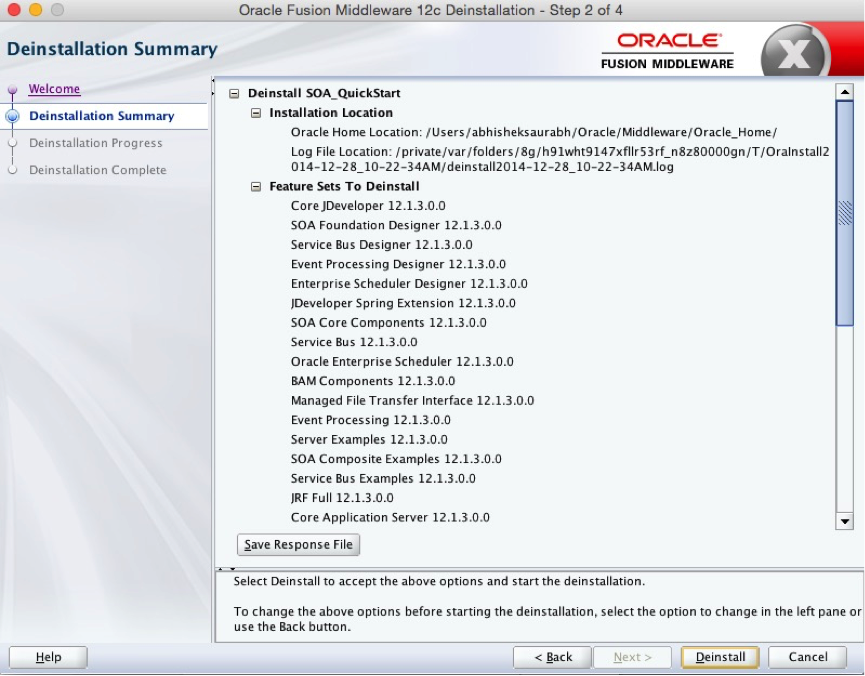Screen dimensions: 865x676
Task: Select BAM Components 12.1.3.0.0
Action: [372, 381]
